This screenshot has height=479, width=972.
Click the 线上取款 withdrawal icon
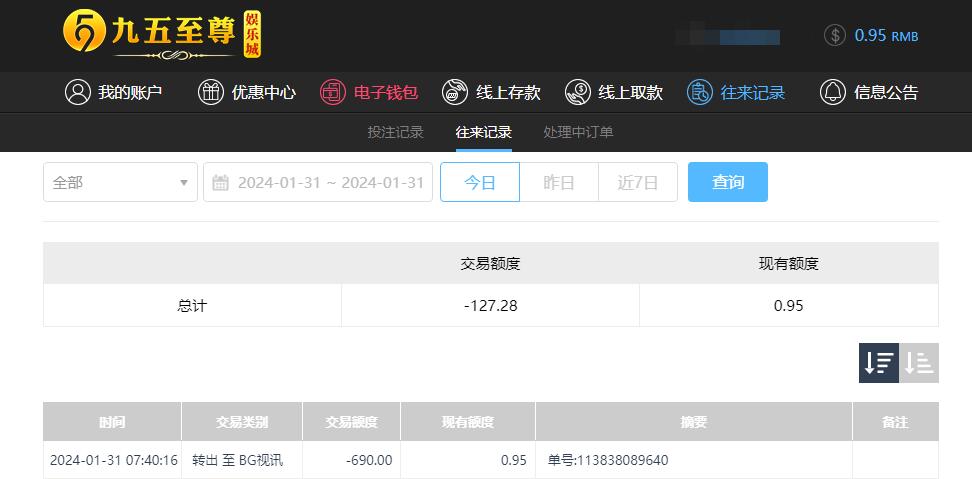578,92
